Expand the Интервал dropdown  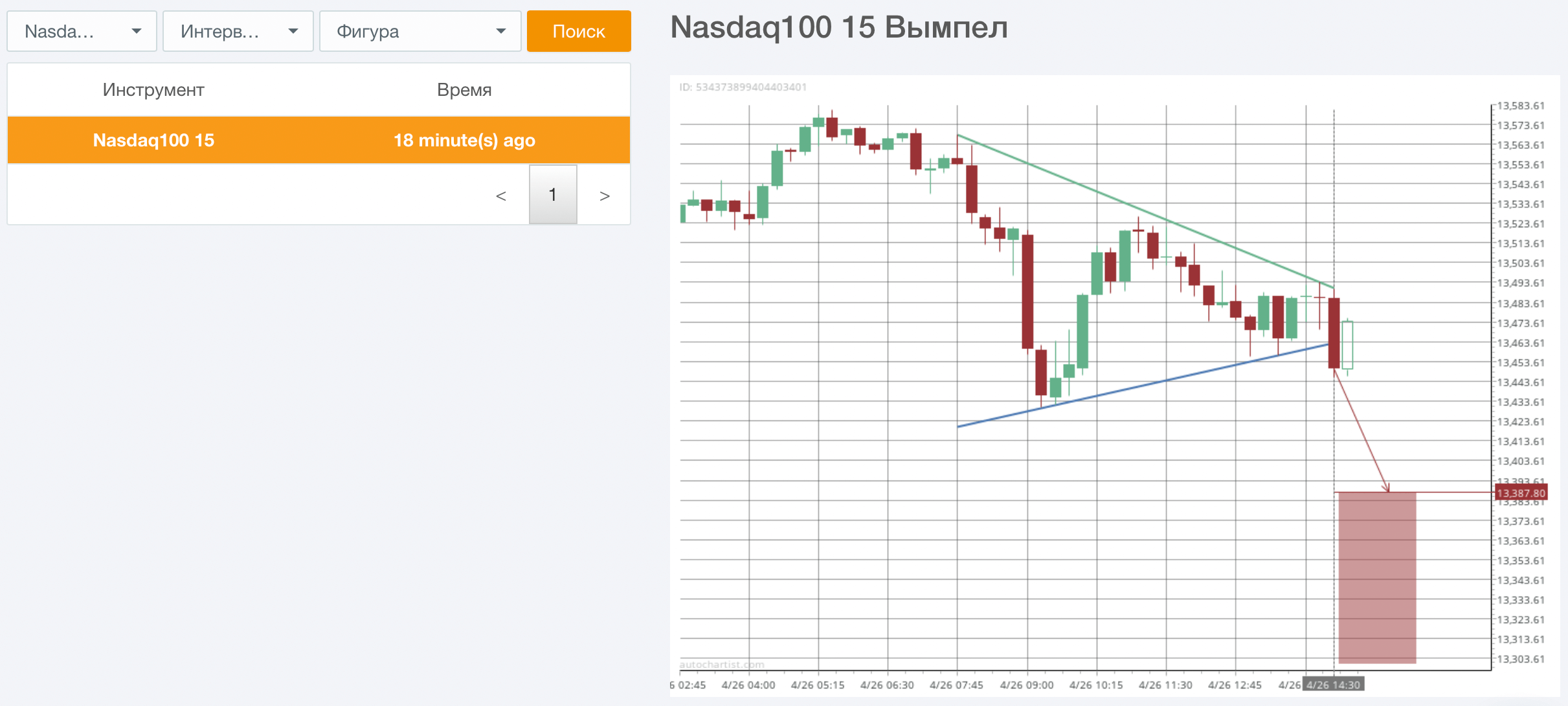[x=238, y=30]
